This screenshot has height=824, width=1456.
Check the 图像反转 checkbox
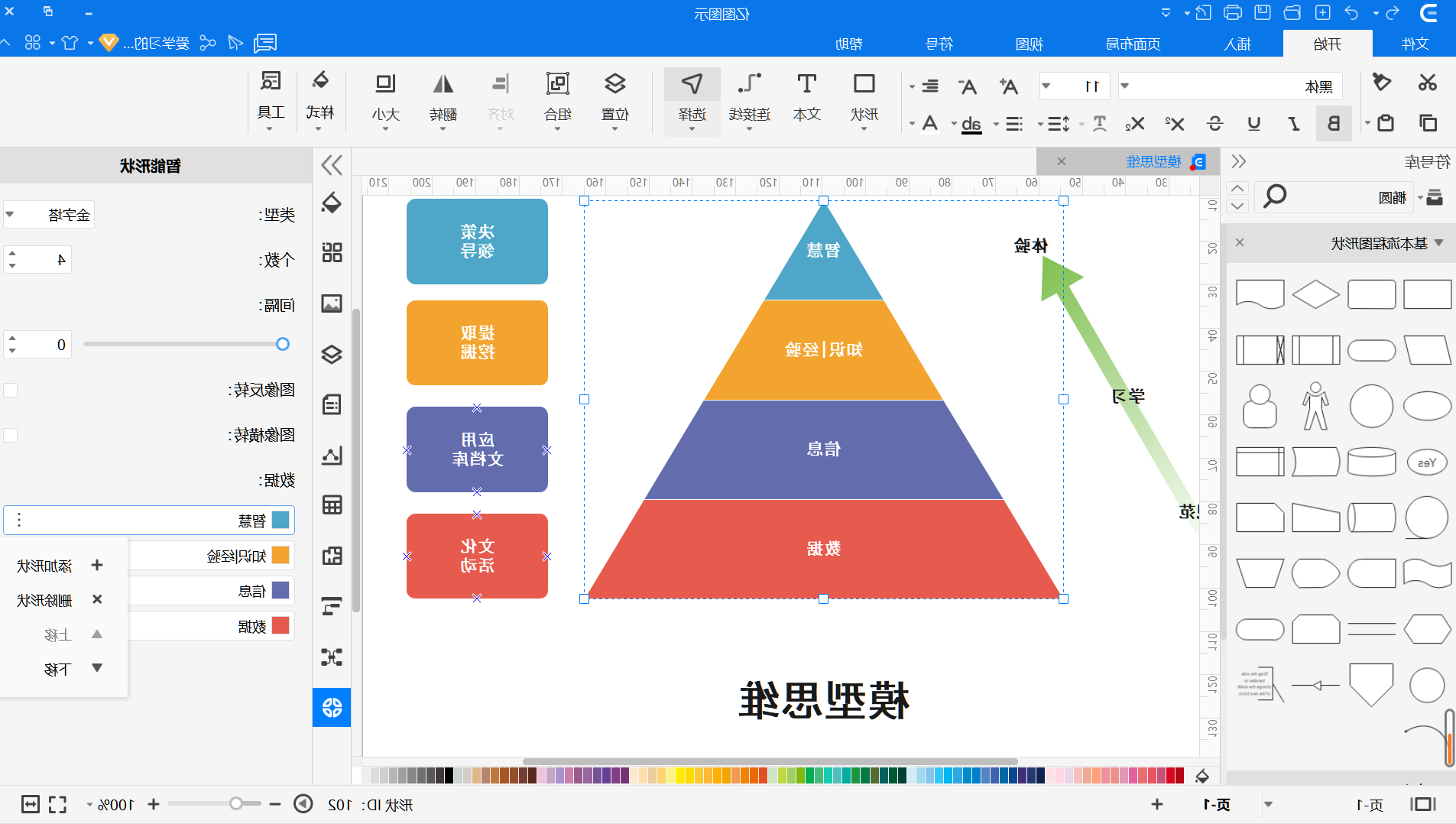pos(11,390)
